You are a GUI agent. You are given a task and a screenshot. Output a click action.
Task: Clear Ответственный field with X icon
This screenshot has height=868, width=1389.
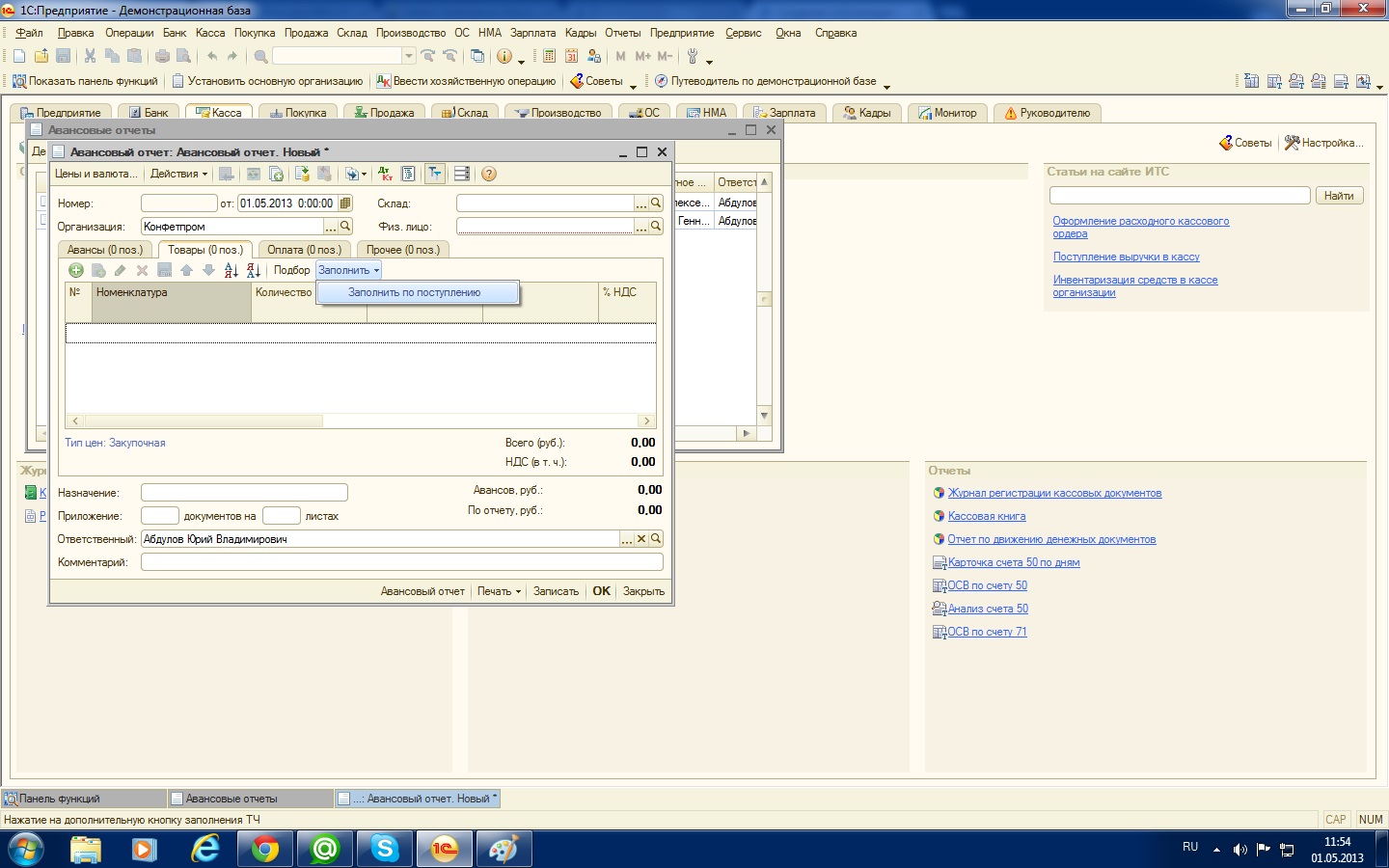[x=641, y=539]
